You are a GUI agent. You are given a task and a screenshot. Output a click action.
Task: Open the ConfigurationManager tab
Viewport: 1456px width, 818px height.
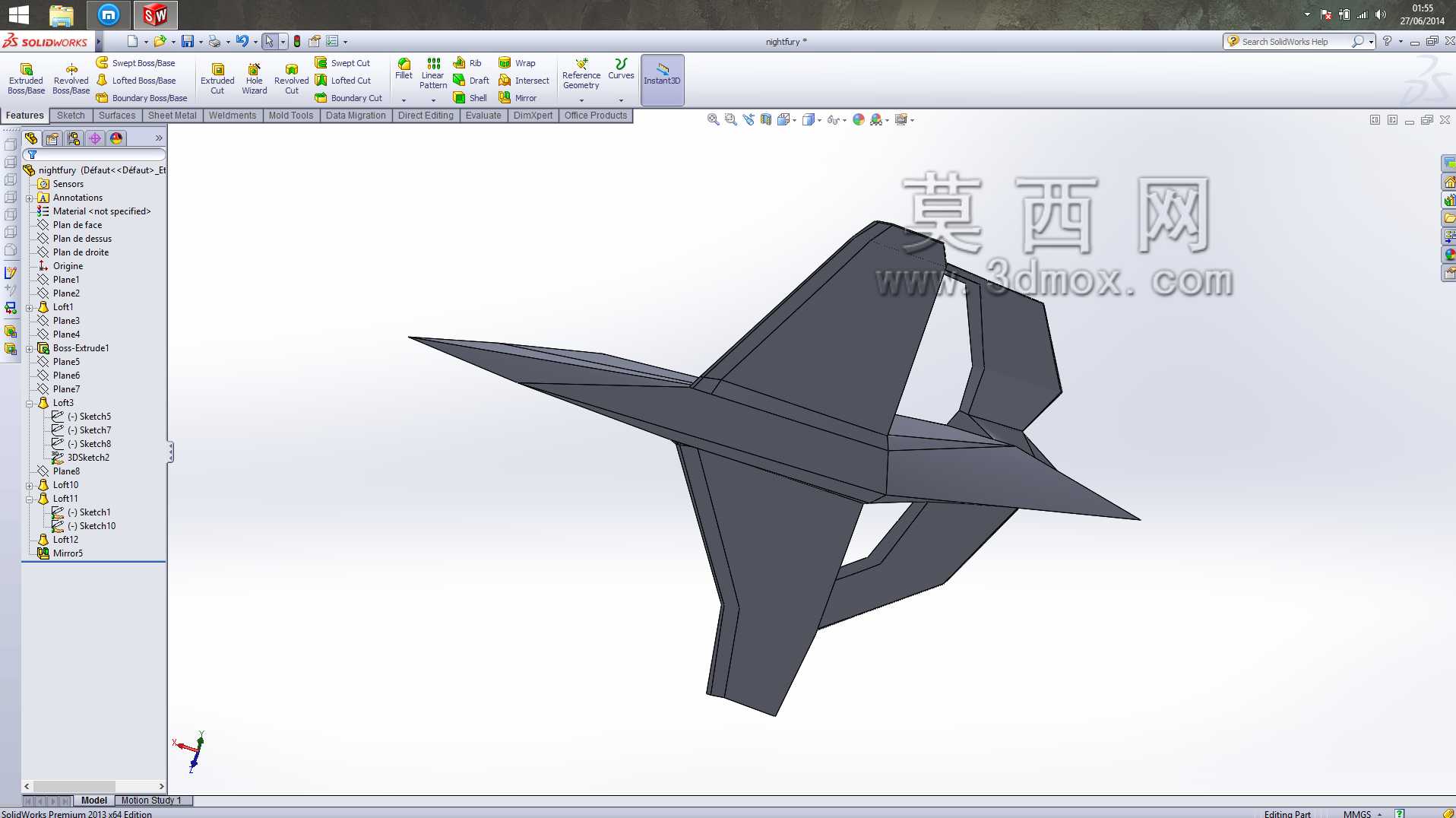[x=74, y=138]
